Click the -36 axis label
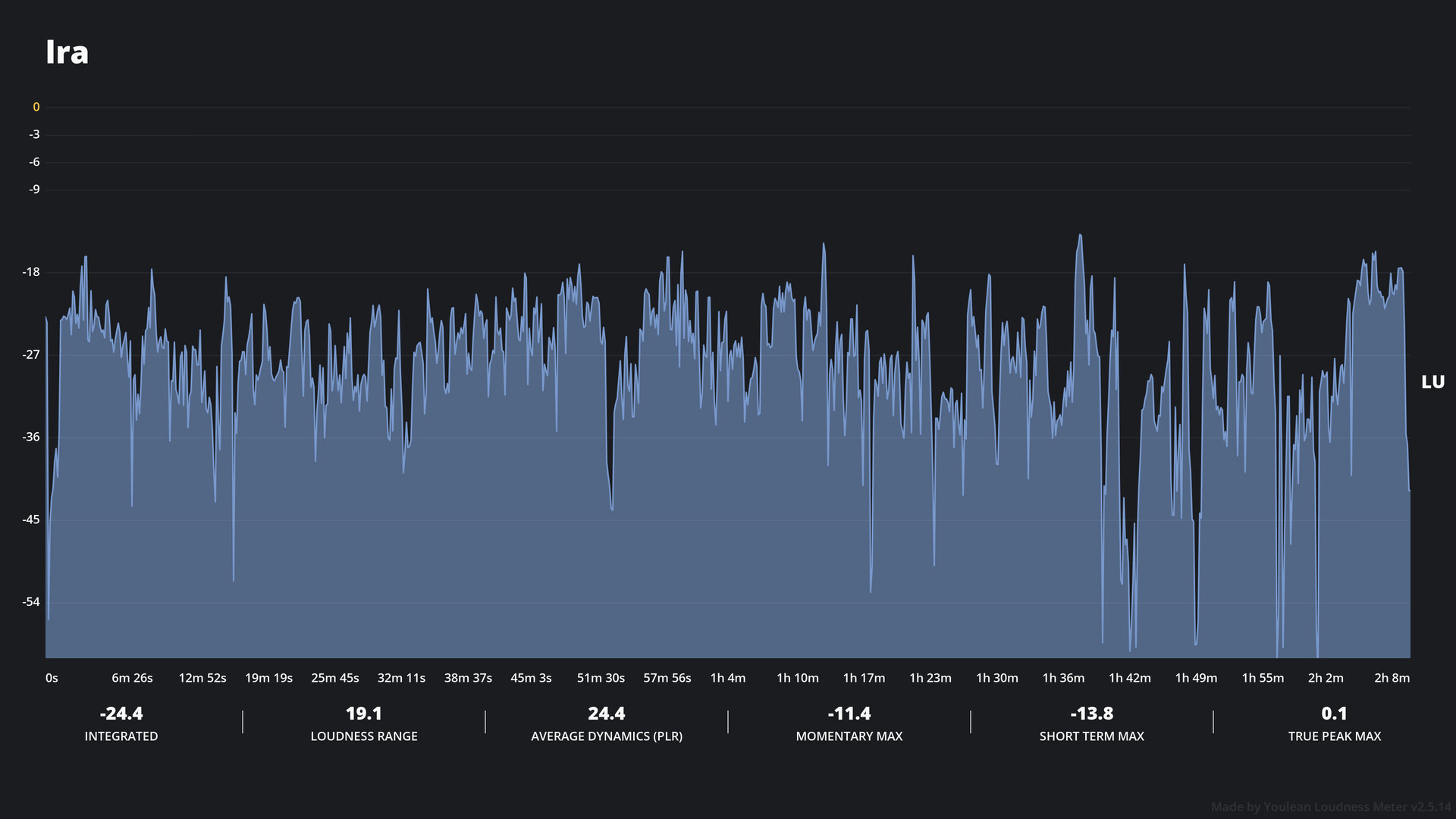Viewport: 1456px width, 819px height. coord(30,437)
